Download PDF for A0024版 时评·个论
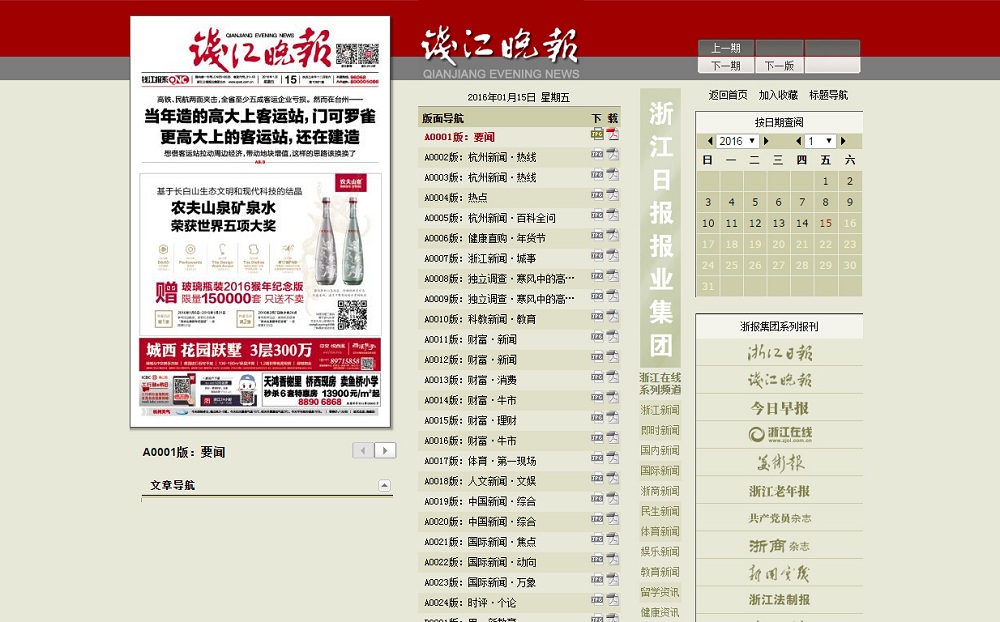The image size is (1000, 622). pyautogui.click(x=613, y=600)
